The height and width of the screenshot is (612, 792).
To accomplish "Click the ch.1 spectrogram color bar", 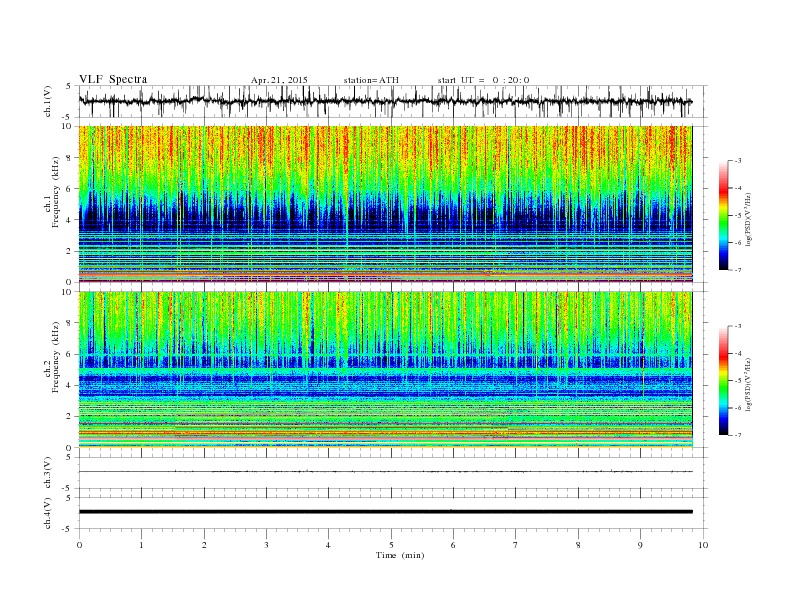I will coord(724,216).
